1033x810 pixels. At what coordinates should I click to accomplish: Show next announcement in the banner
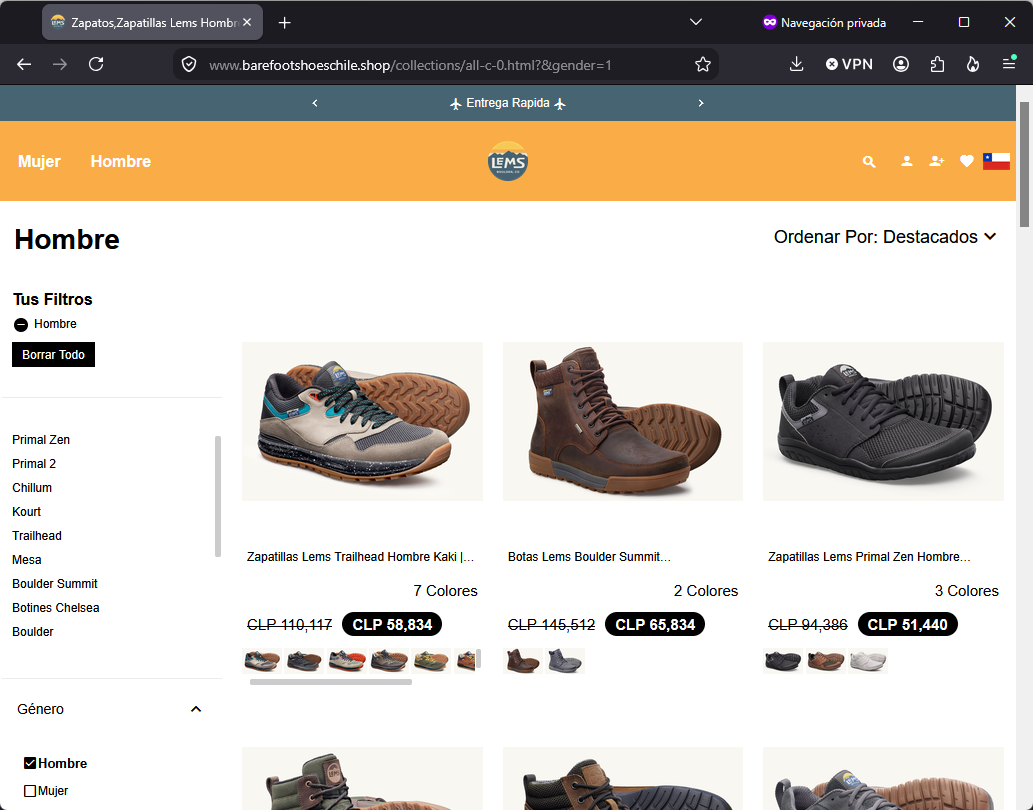pyautogui.click(x=701, y=103)
